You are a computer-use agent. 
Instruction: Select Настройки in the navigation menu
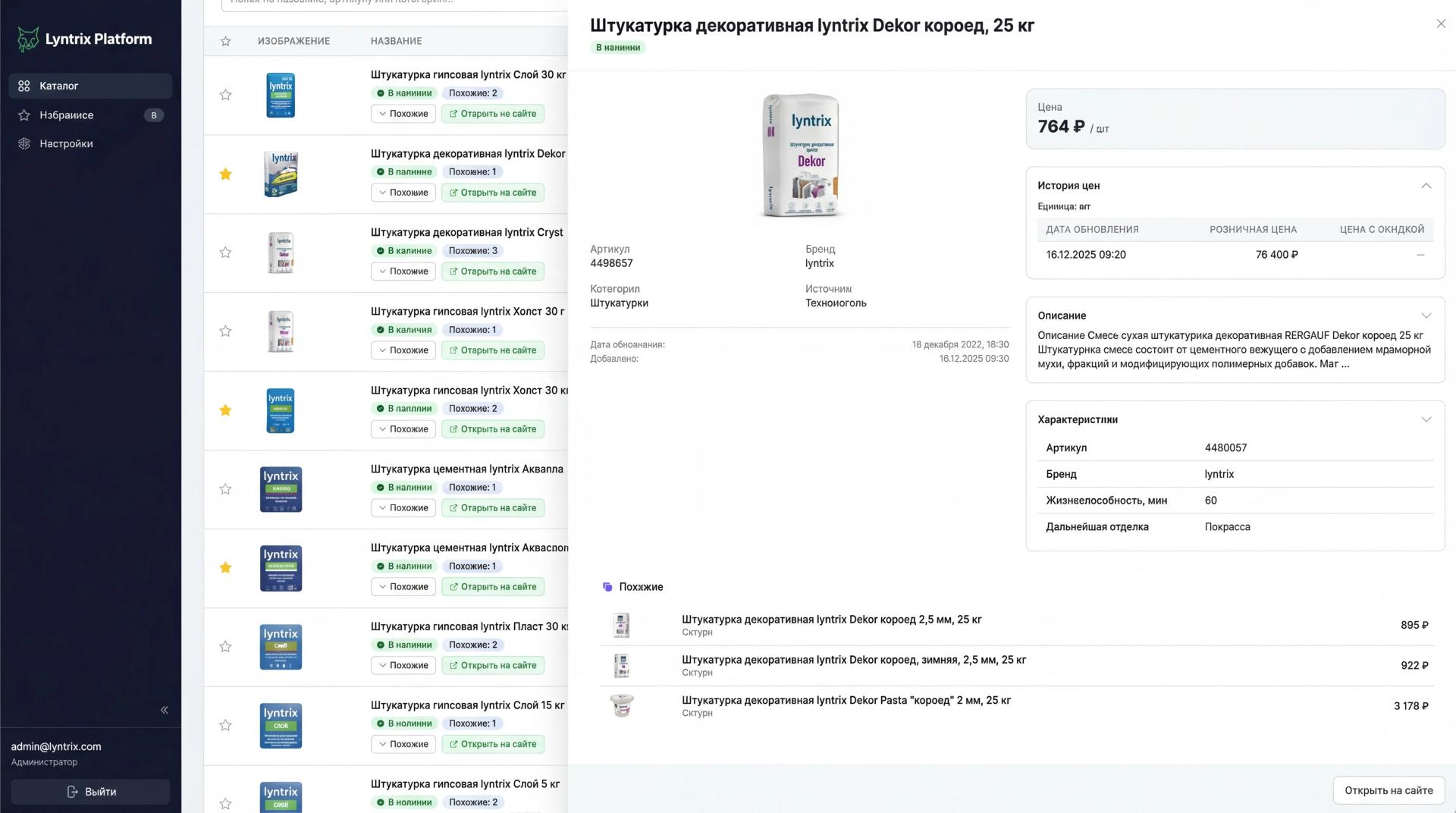(x=66, y=143)
